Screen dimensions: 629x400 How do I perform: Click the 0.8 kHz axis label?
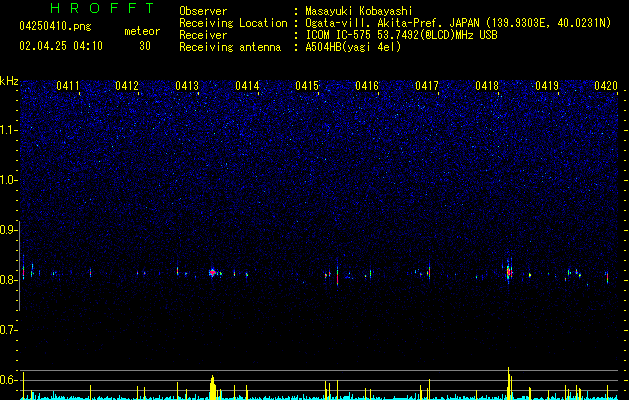tap(8, 280)
